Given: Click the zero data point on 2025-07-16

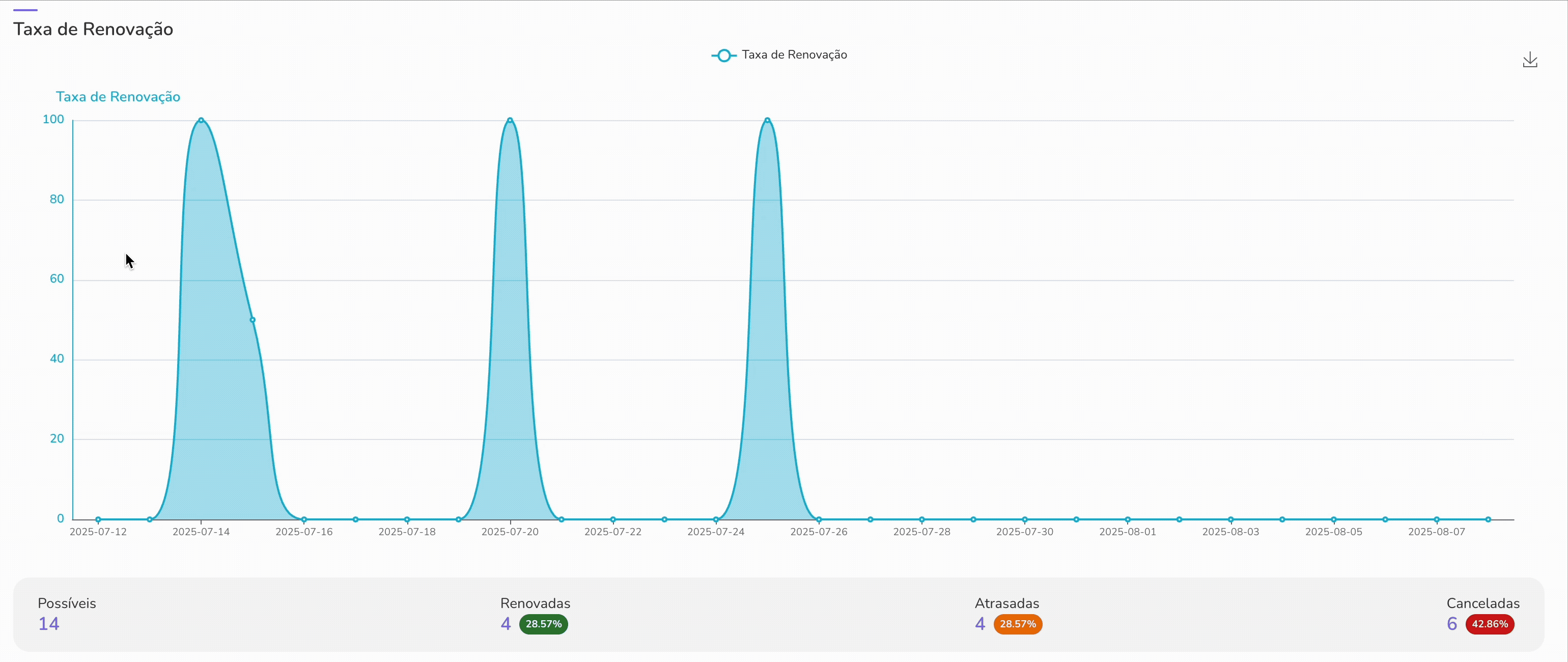Looking at the screenshot, I should pos(304,519).
